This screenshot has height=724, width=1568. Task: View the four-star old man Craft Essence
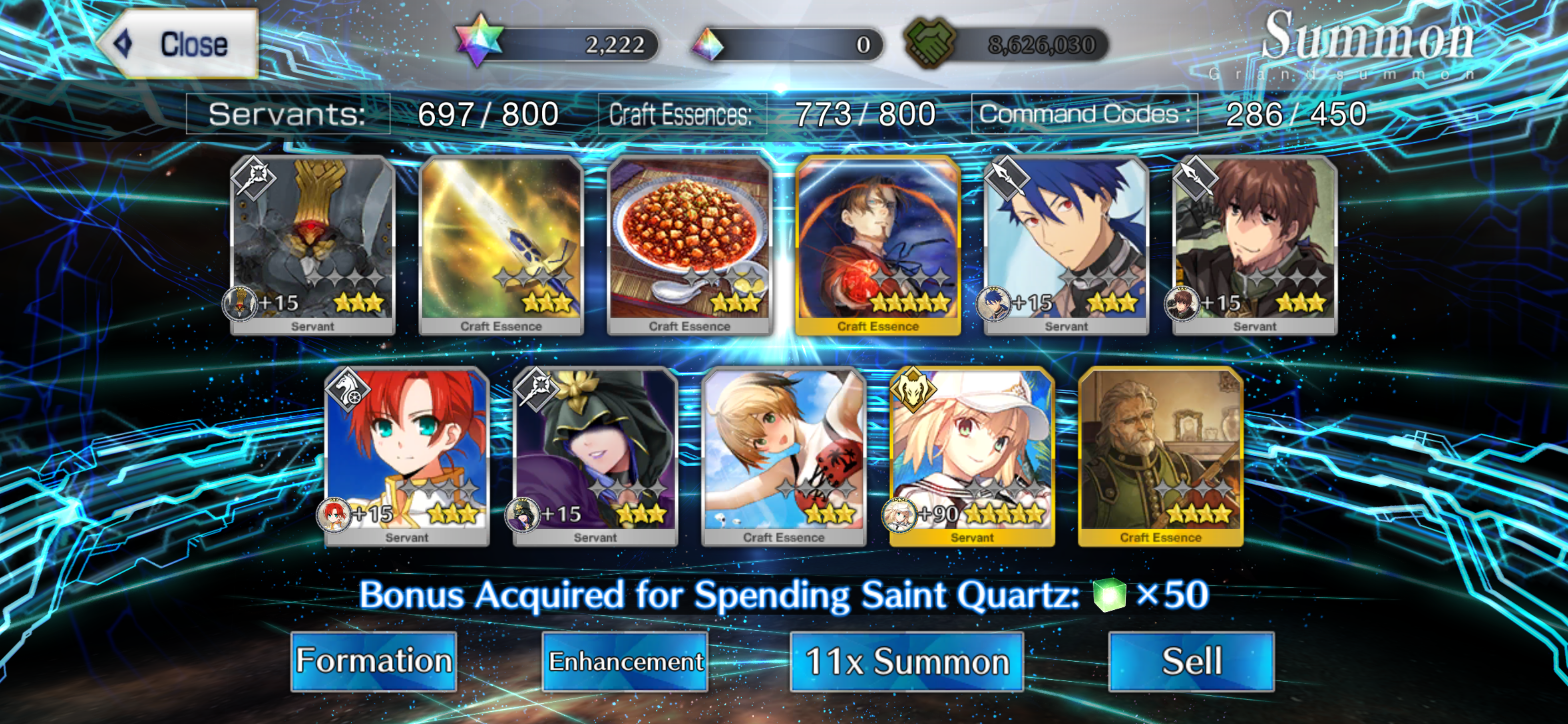coord(1160,457)
